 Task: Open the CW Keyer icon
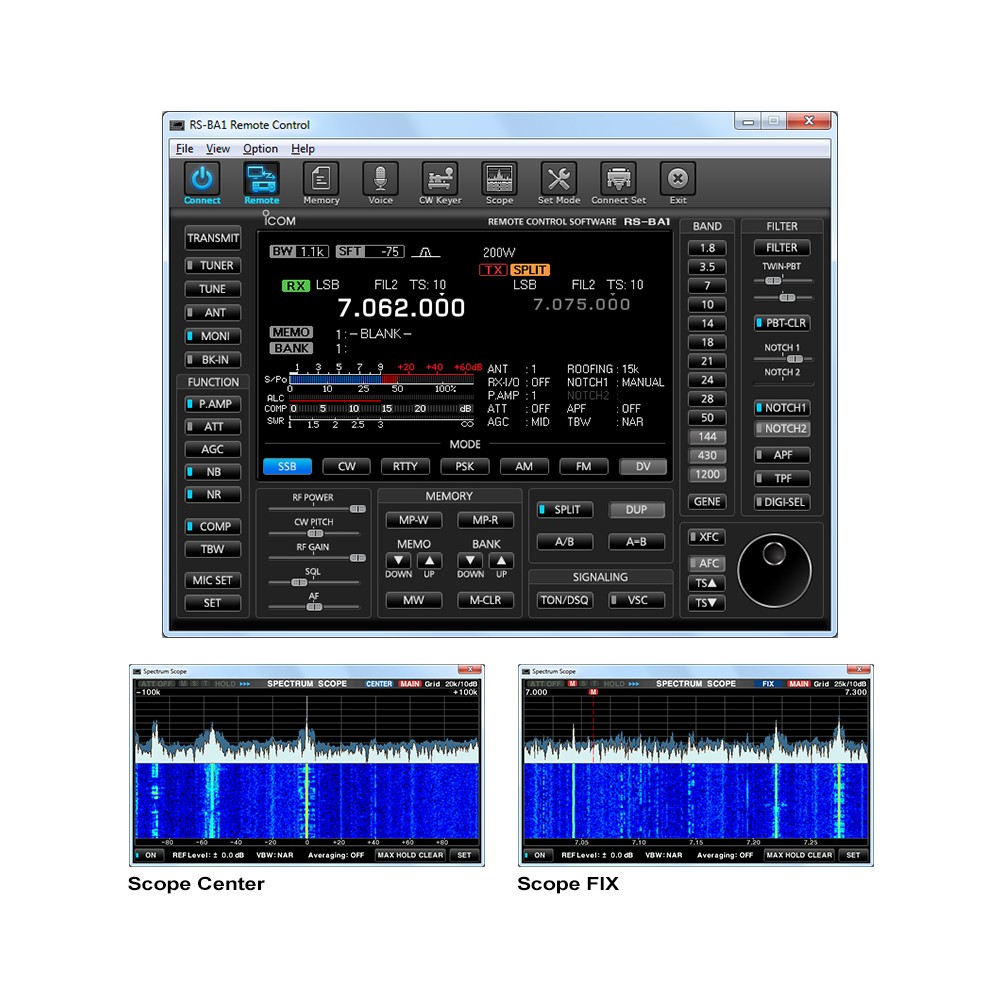pyautogui.click(x=440, y=180)
